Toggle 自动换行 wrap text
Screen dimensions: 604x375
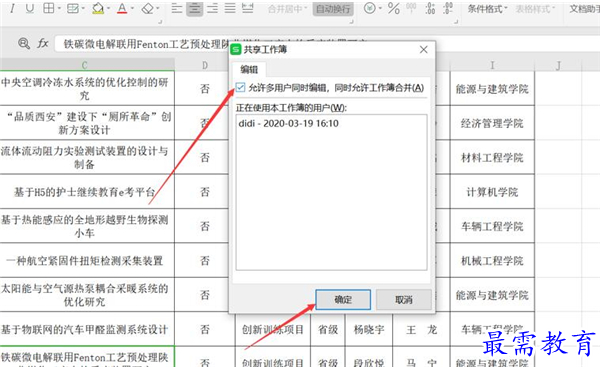coord(334,8)
